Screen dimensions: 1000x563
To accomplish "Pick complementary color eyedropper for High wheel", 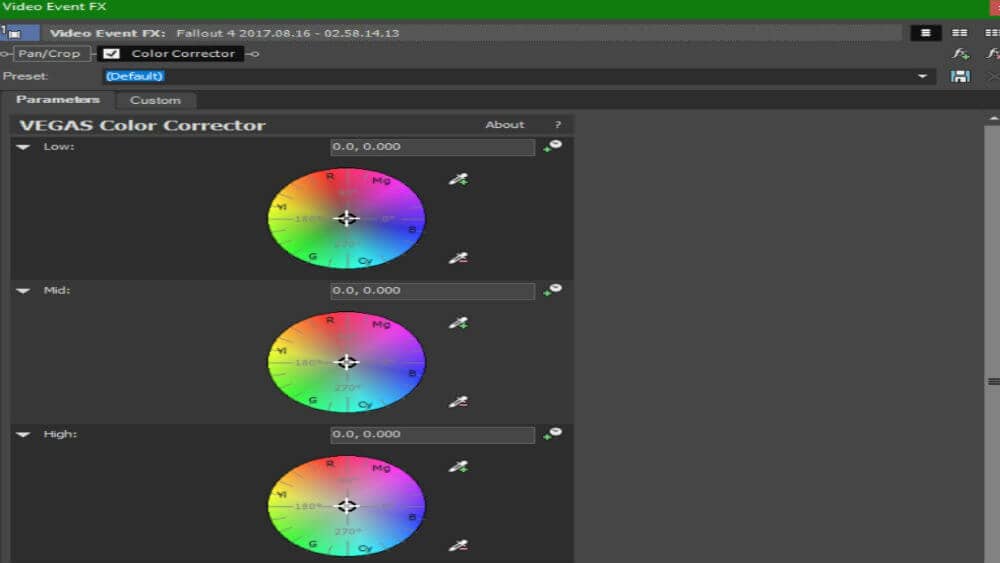I will click(x=458, y=545).
